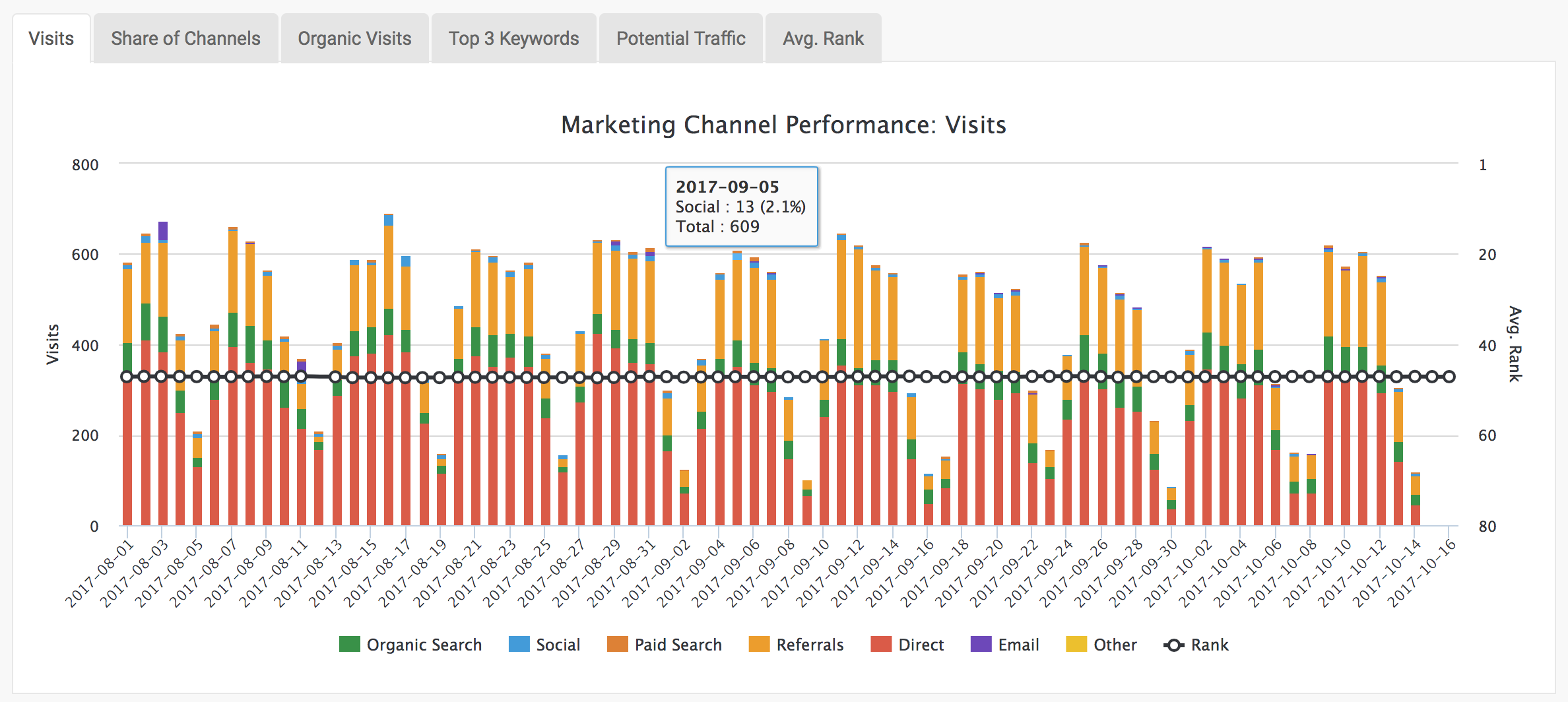Viewport: 1568px width, 702px height.
Task: Click the Rank line marker legend icon
Action: [1174, 645]
